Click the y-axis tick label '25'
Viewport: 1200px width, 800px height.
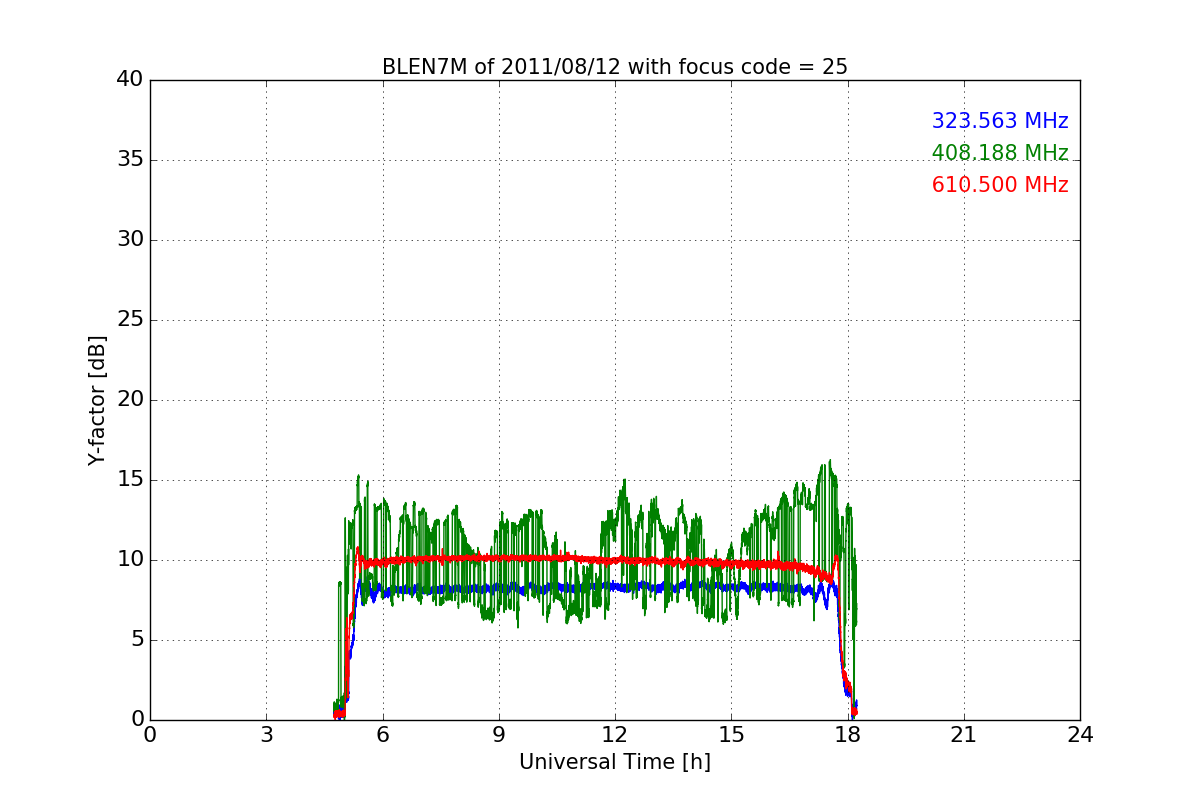(129, 320)
